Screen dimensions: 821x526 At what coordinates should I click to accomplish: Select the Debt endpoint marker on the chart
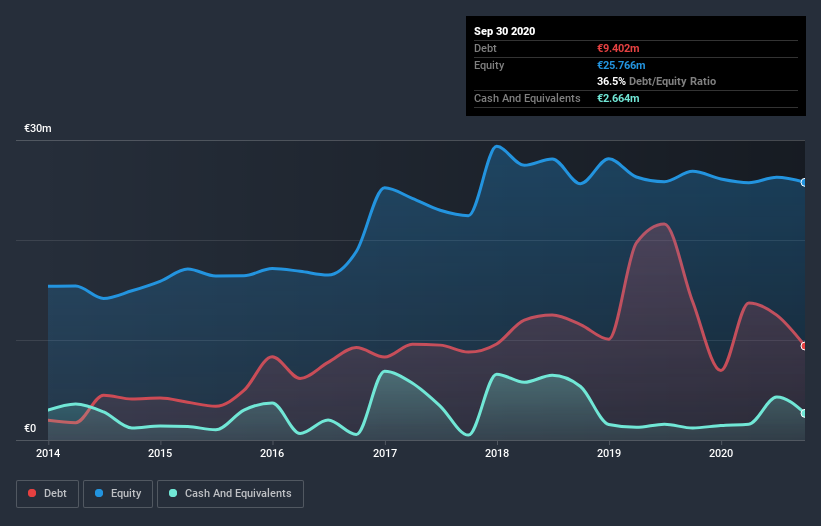click(804, 346)
